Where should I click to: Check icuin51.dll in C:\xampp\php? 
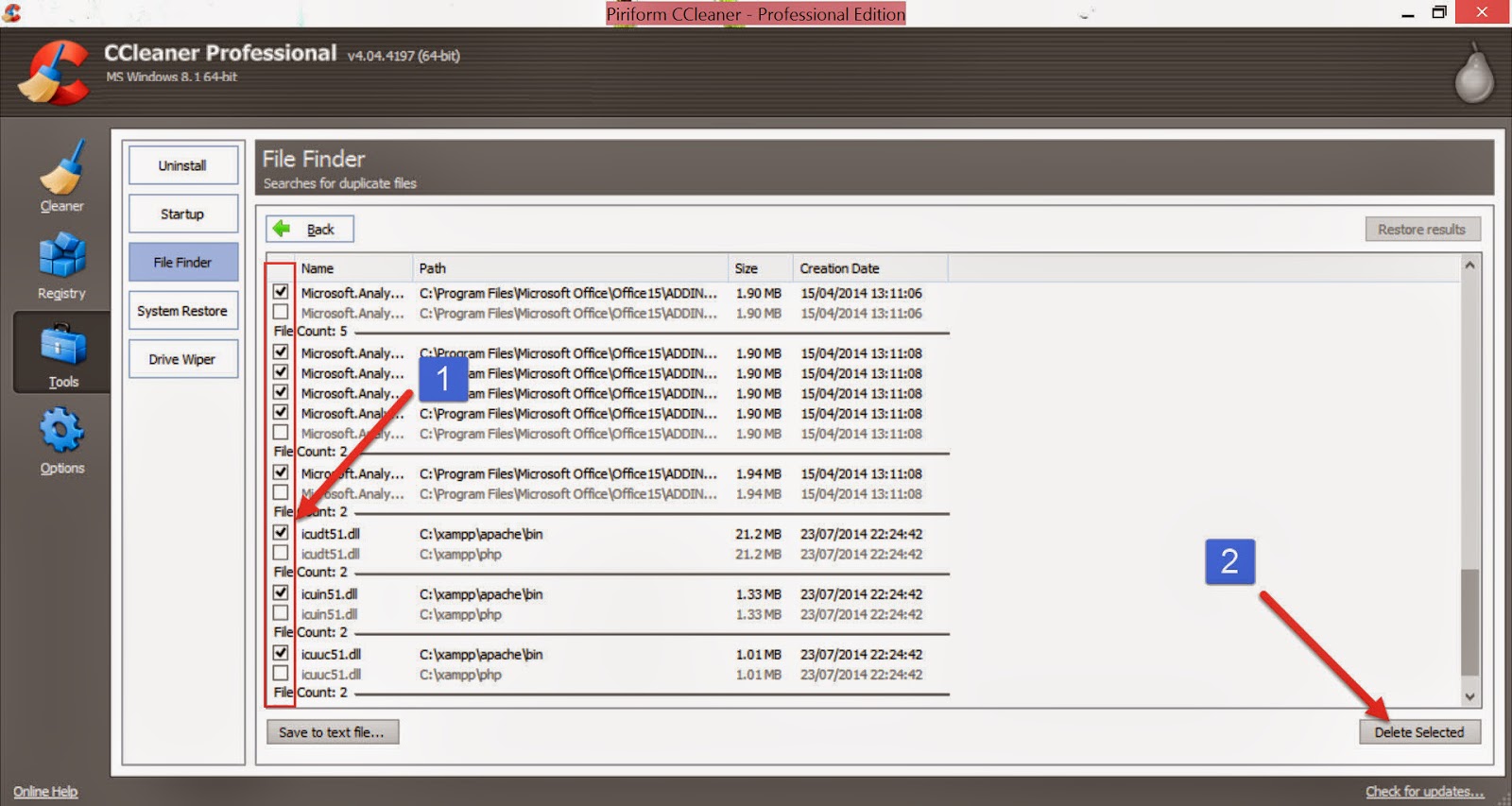tap(281, 614)
